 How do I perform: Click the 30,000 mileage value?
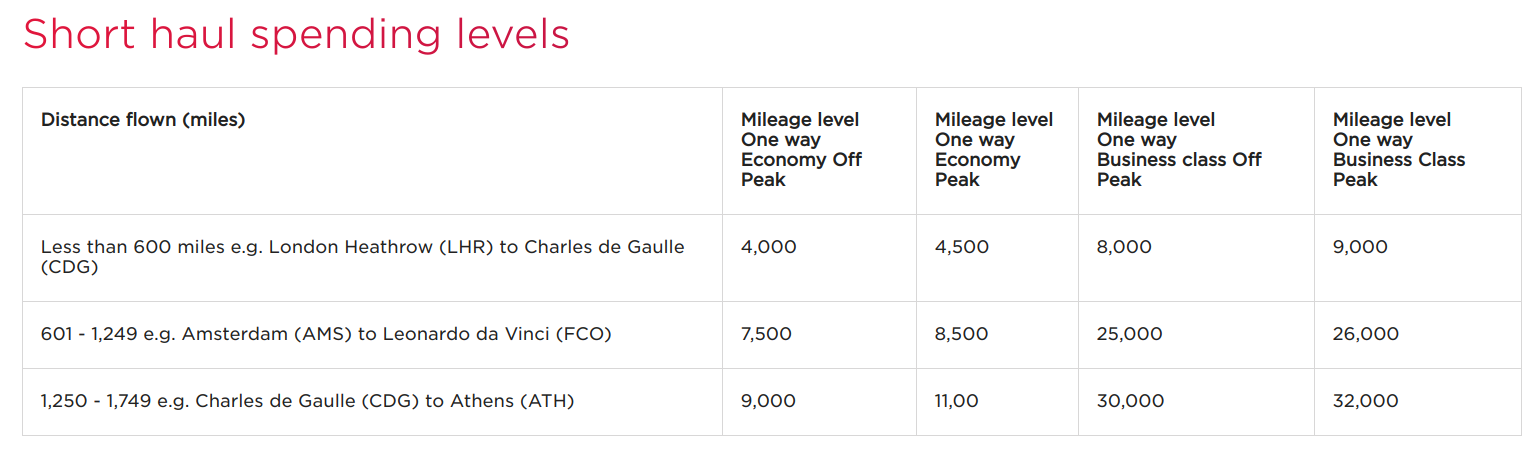[1130, 401]
